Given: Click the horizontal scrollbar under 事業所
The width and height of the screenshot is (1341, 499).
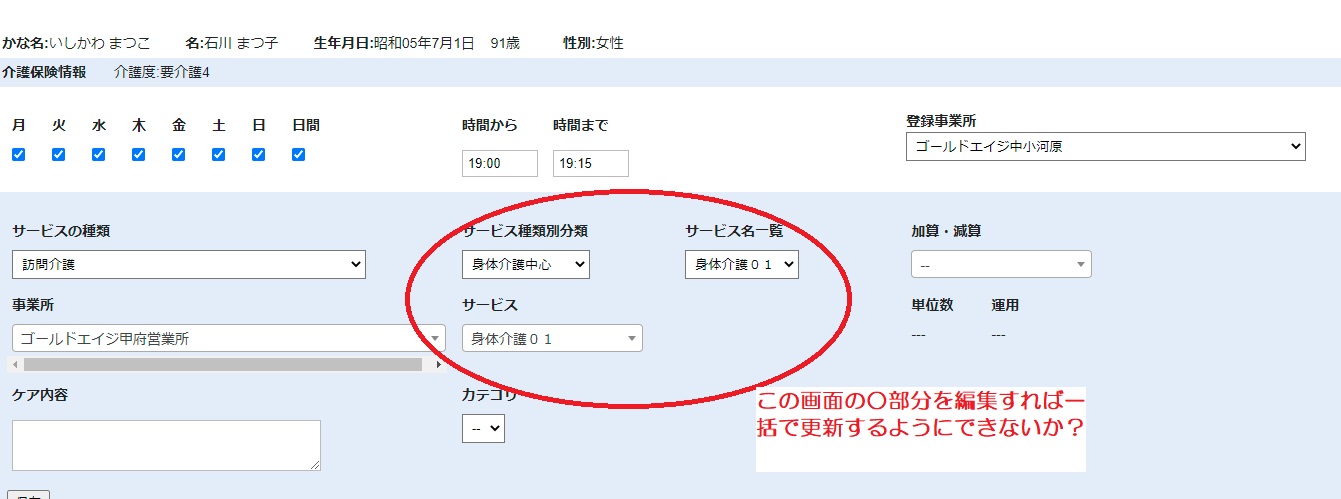Looking at the screenshot, I should [222, 365].
